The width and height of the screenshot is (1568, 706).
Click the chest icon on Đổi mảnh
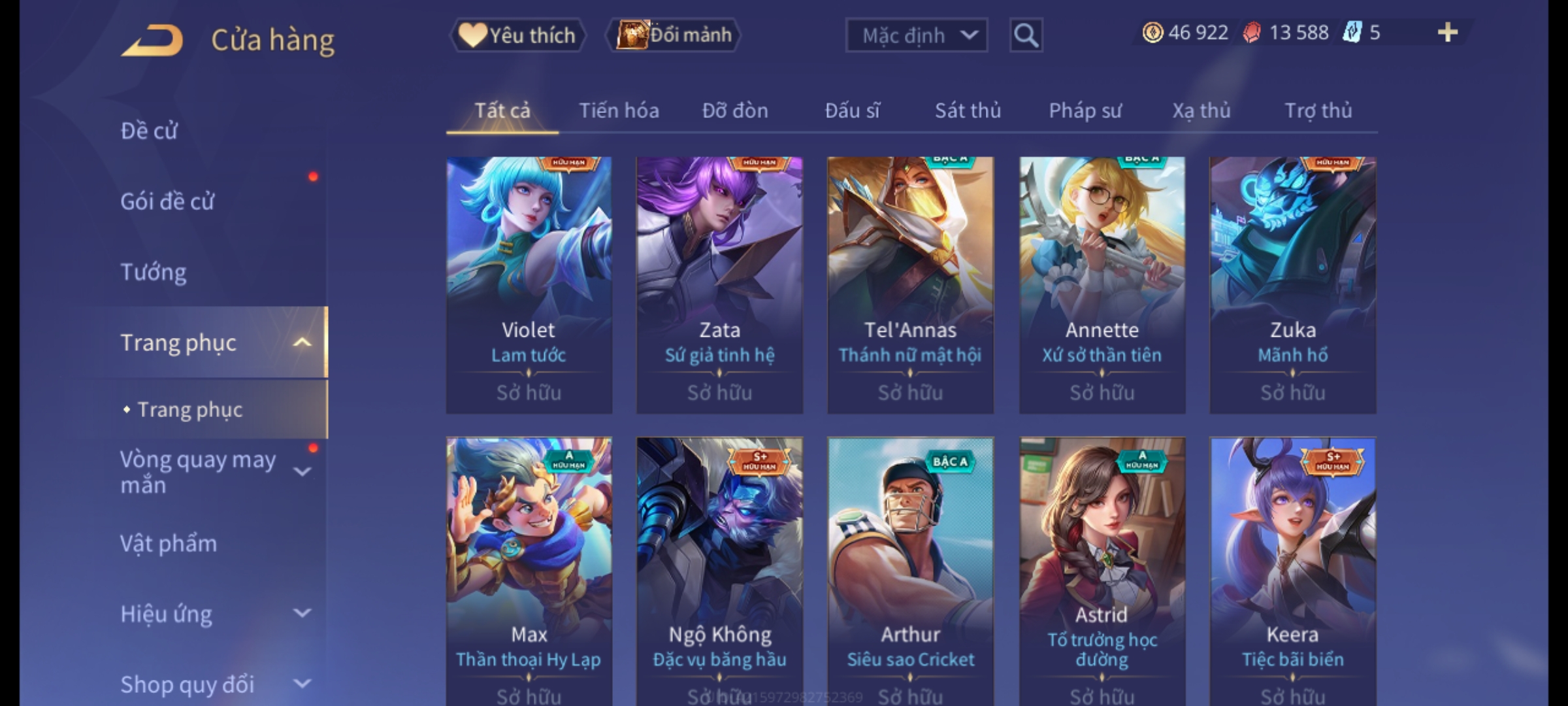tap(632, 35)
